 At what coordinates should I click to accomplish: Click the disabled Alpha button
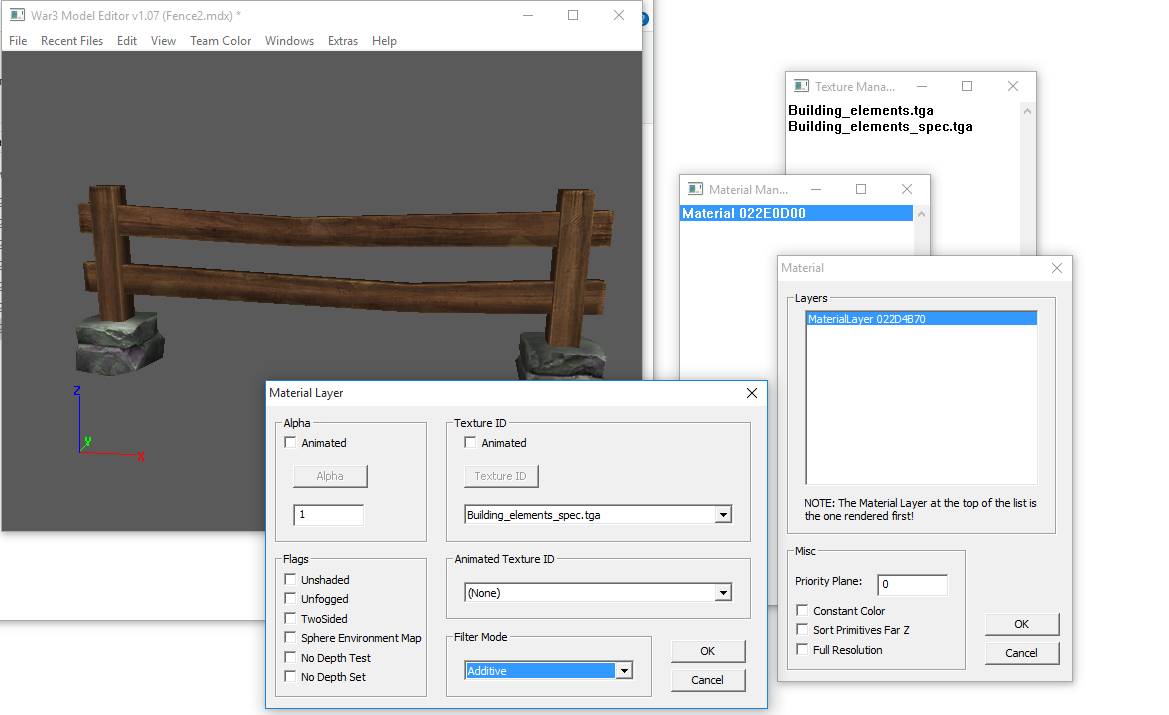tap(330, 476)
